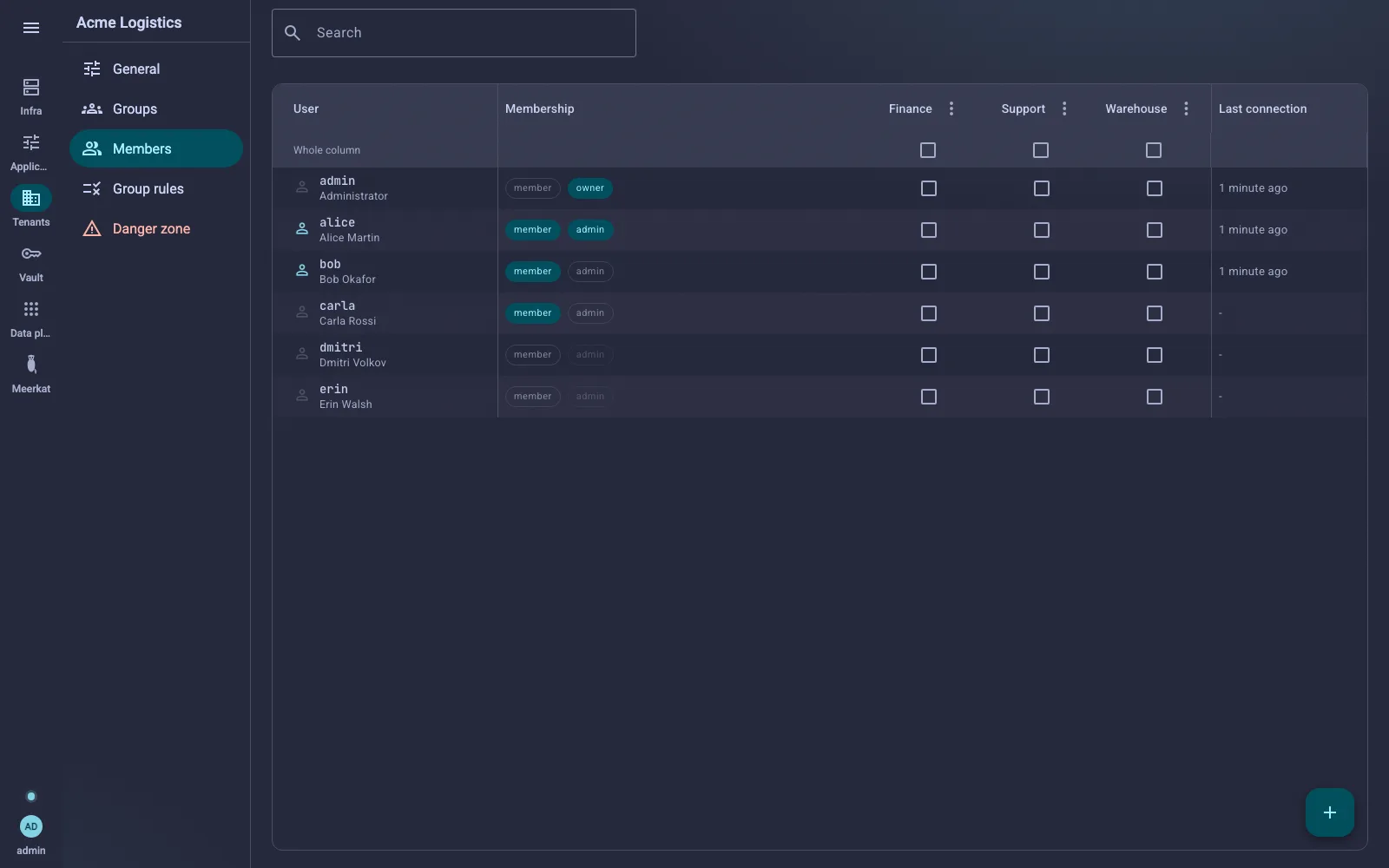Open the hamburger navigation menu
Viewport: 1389px width, 868px height.
pos(31,28)
